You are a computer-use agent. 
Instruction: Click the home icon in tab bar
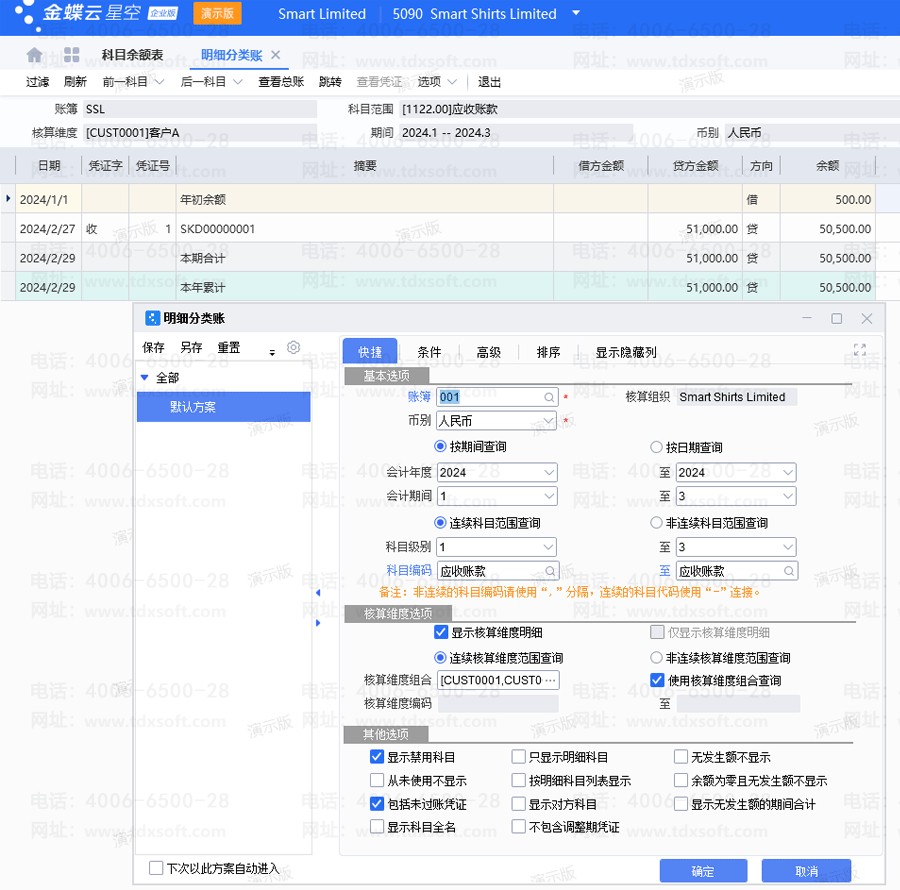click(x=35, y=55)
